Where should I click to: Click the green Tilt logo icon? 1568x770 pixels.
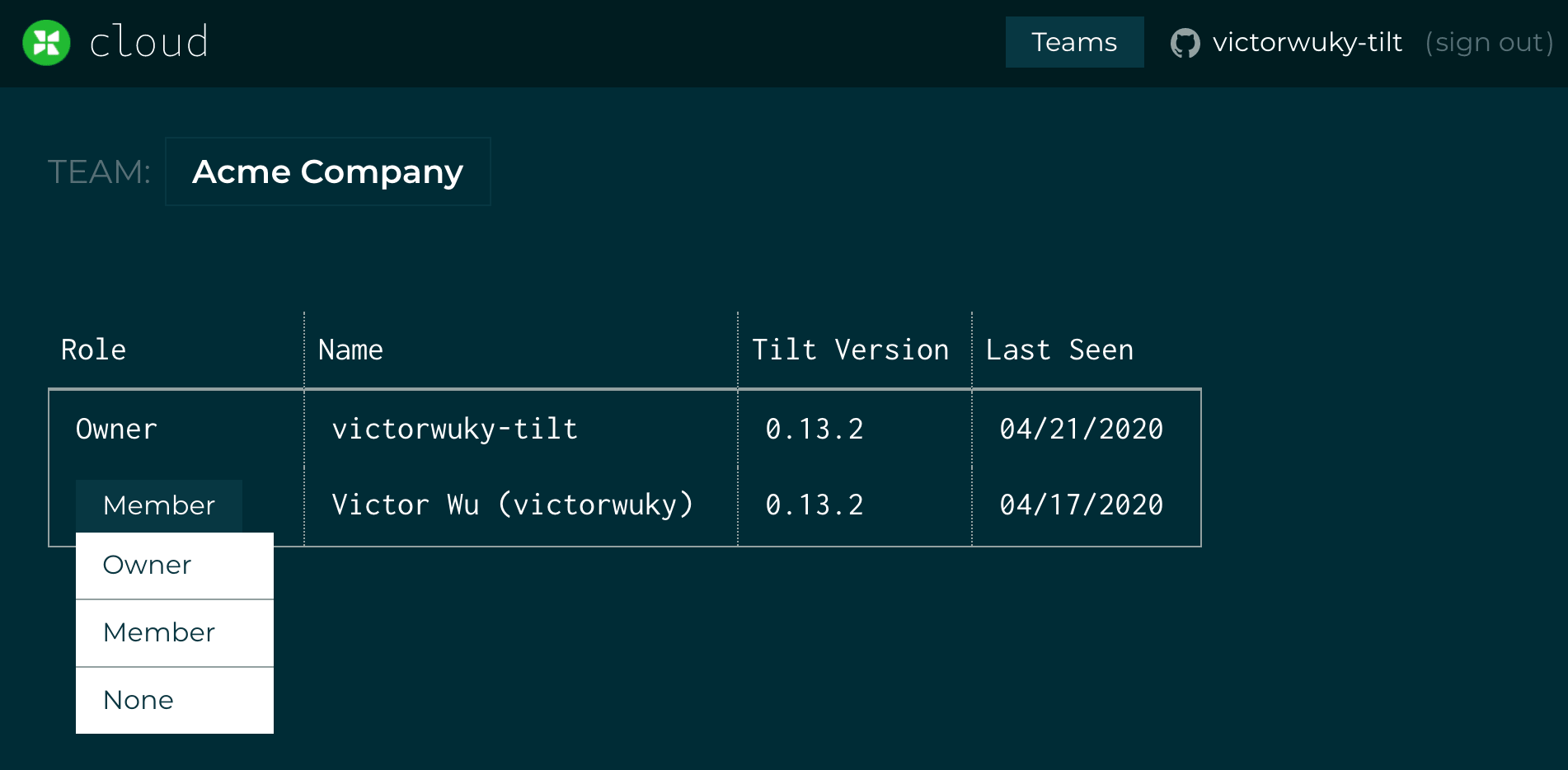[x=46, y=42]
